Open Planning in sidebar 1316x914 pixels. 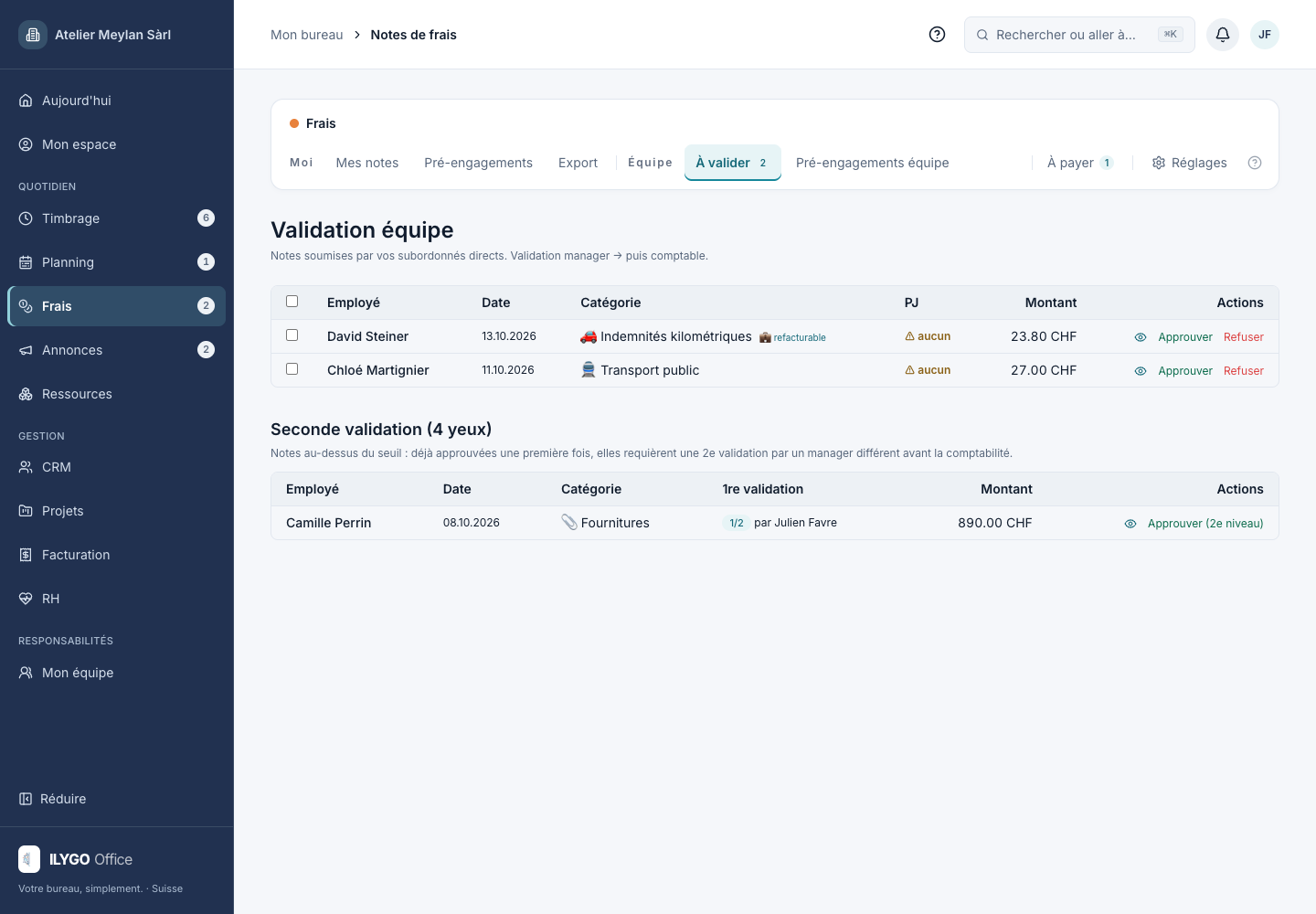117,262
